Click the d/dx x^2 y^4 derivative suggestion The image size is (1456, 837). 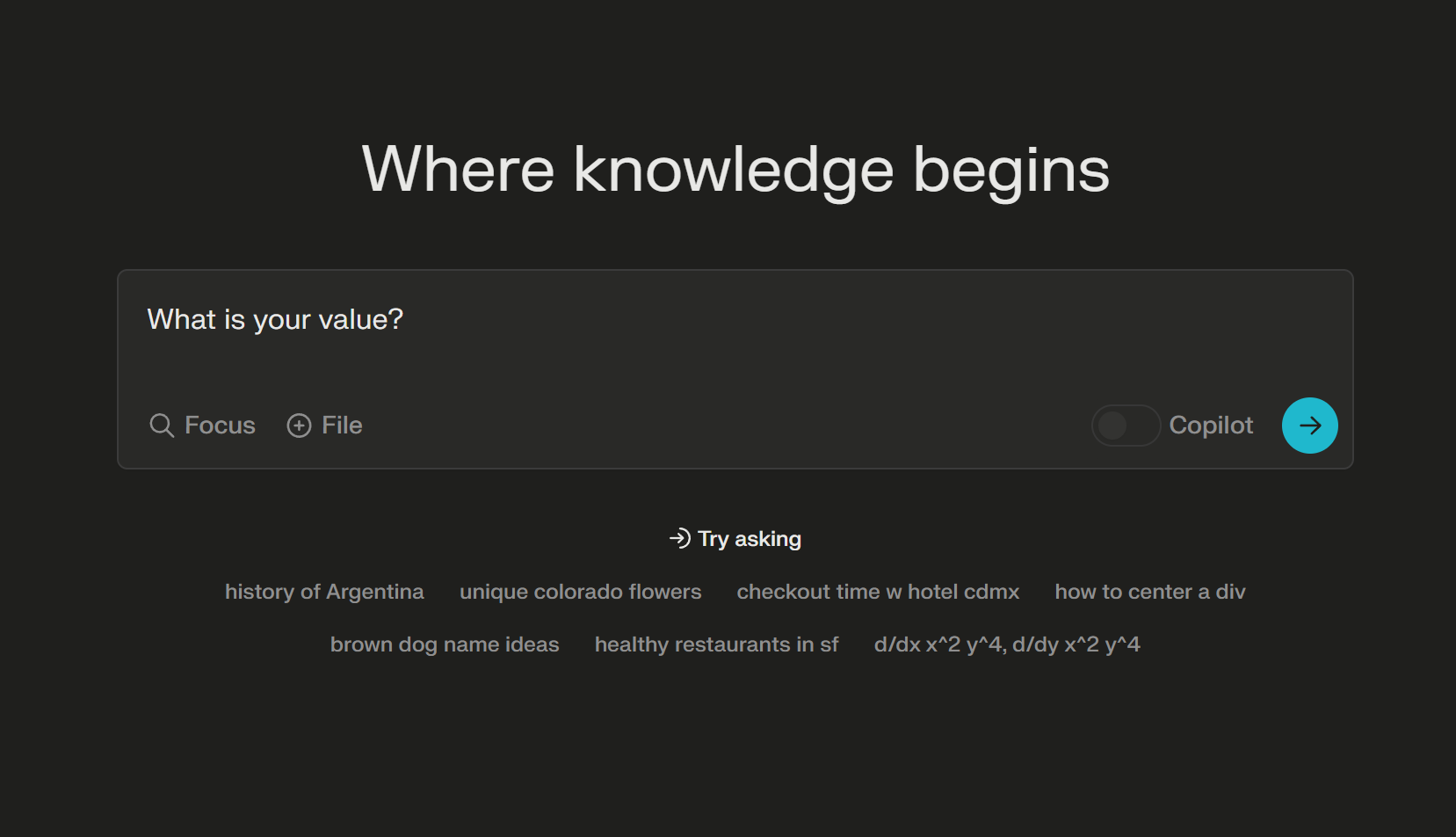(x=1007, y=644)
